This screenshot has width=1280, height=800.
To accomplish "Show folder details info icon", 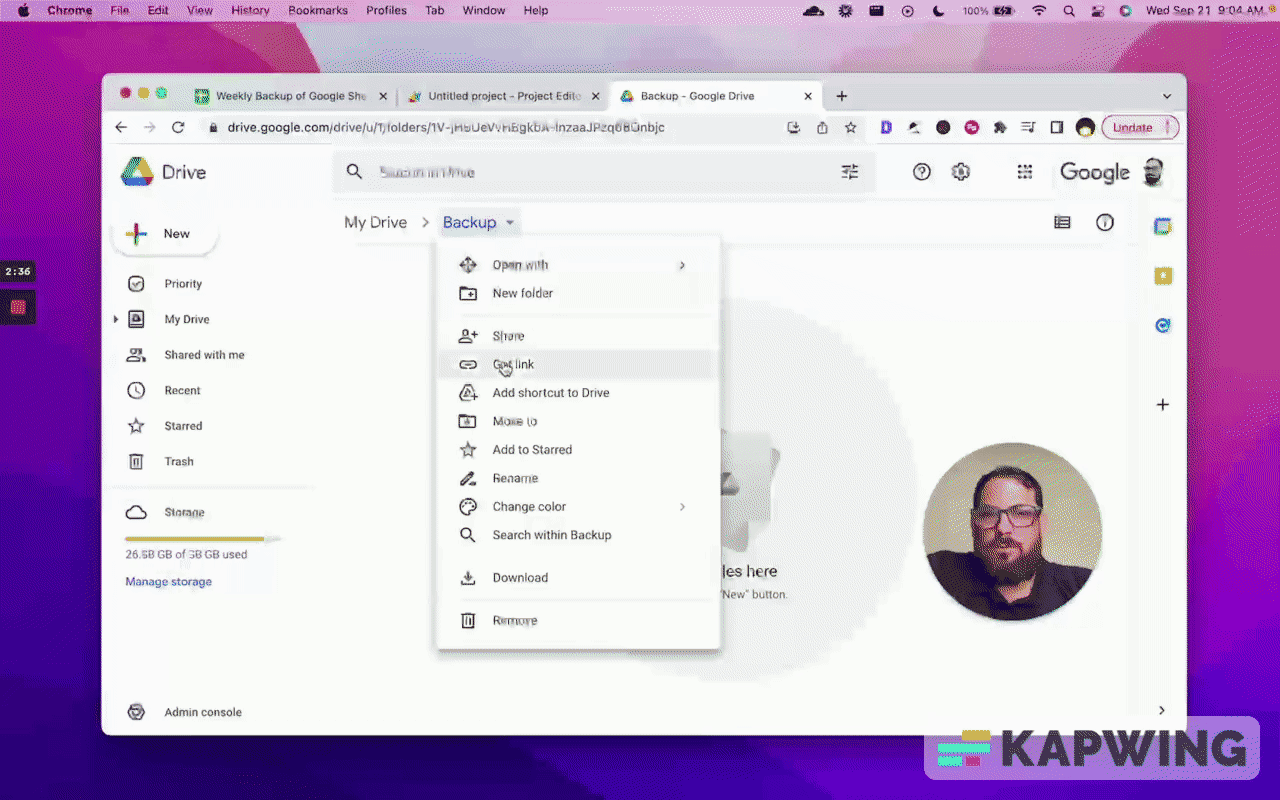I will (1105, 223).
